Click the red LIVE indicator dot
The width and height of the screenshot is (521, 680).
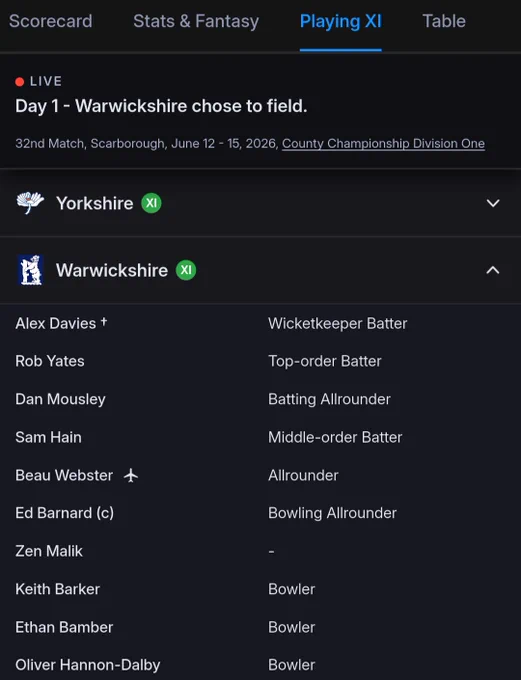[x=20, y=82]
